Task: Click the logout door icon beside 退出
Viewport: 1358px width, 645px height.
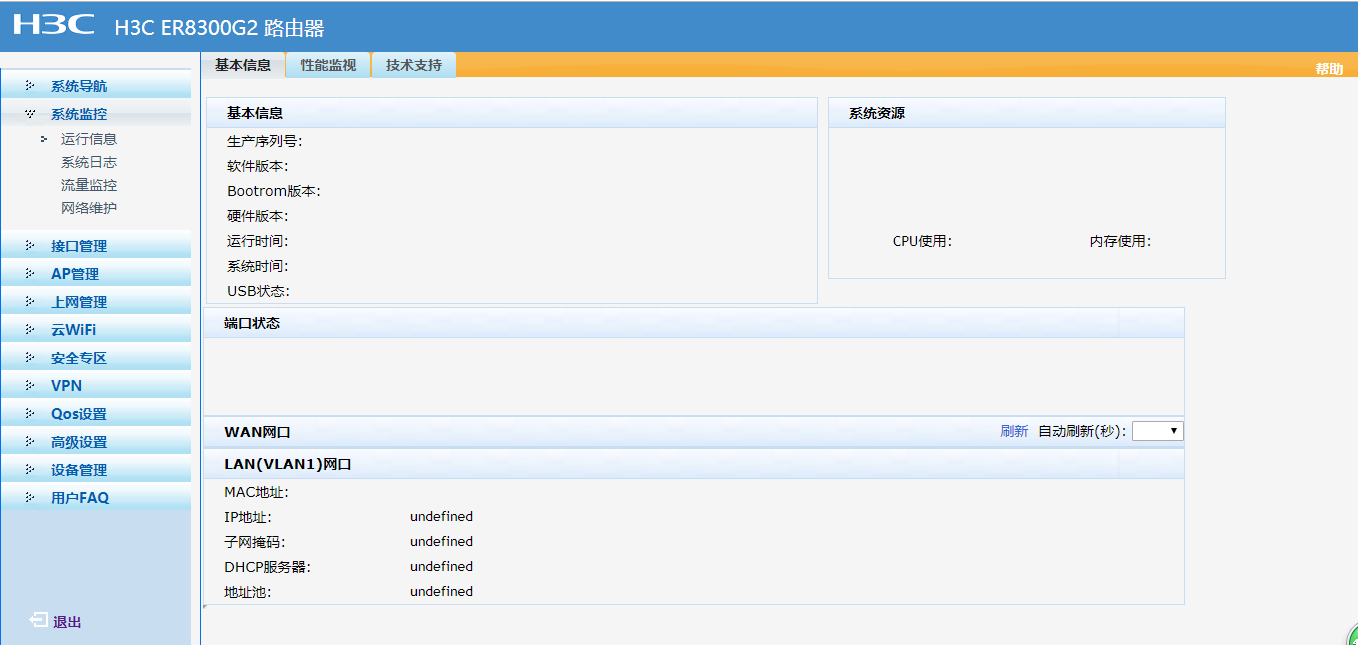Action: 38,621
